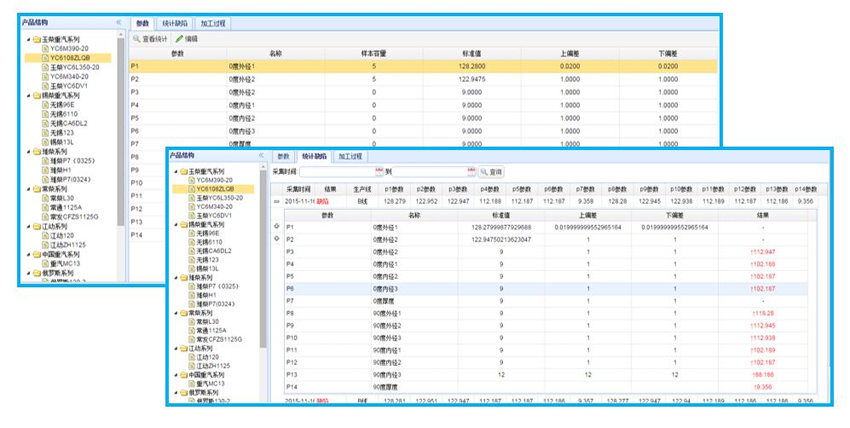Image resolution: width=850 pixels, height=428 pixels.
Task: Click the 样本容量 column header
Action: pyautogui.click(x=374, y=52)
